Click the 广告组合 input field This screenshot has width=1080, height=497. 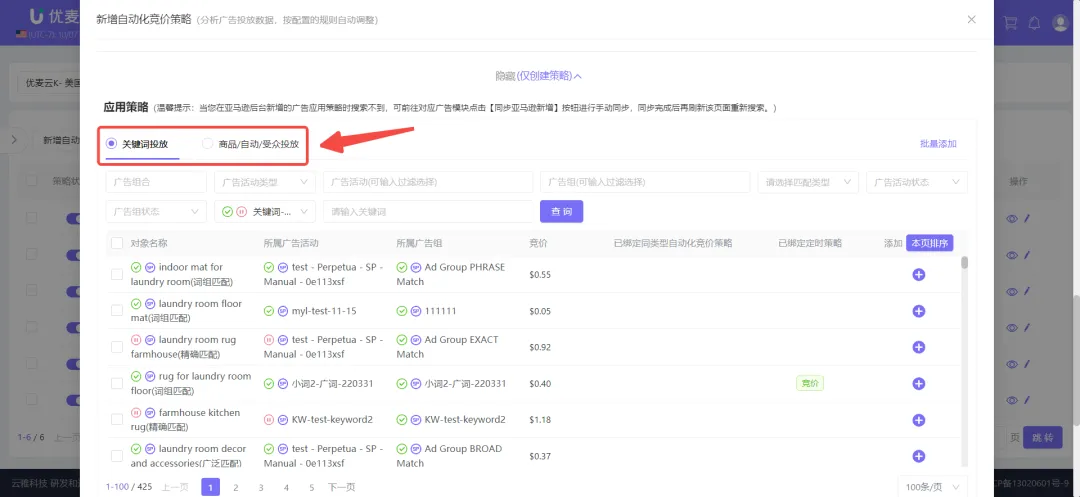[x=156, y=182]
